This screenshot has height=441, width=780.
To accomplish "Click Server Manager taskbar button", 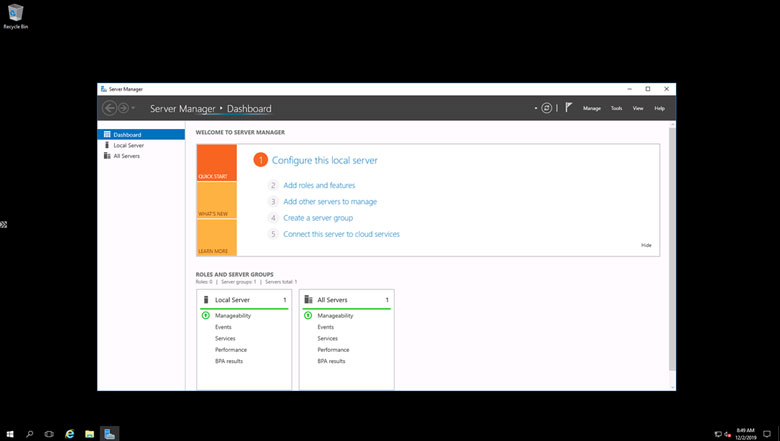I will 109,434.
